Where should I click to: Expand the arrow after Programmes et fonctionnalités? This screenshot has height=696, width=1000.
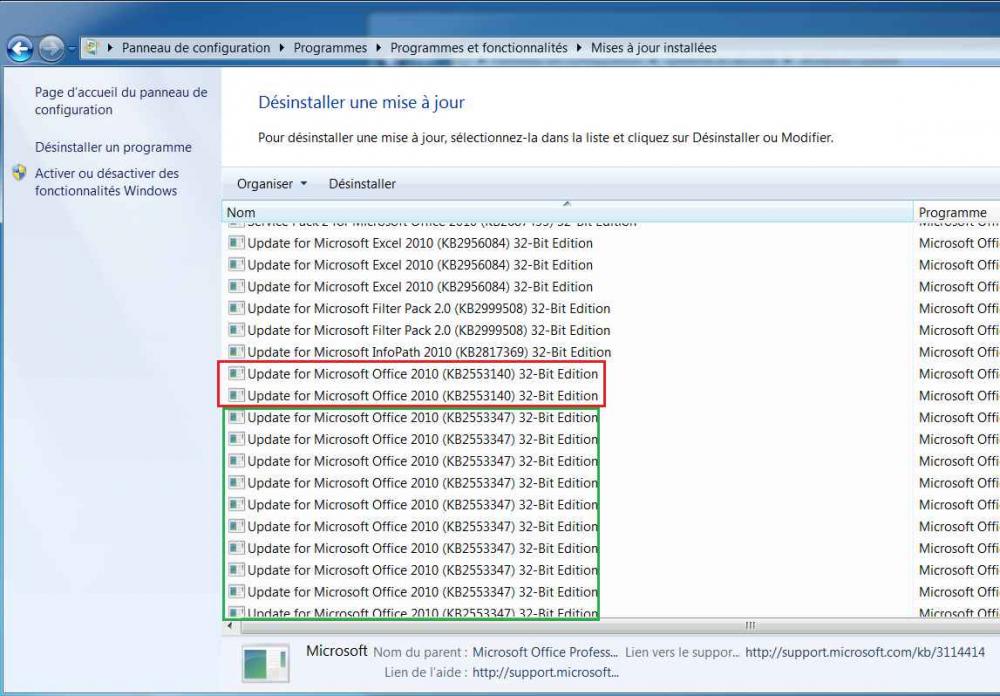coord(579,48)
